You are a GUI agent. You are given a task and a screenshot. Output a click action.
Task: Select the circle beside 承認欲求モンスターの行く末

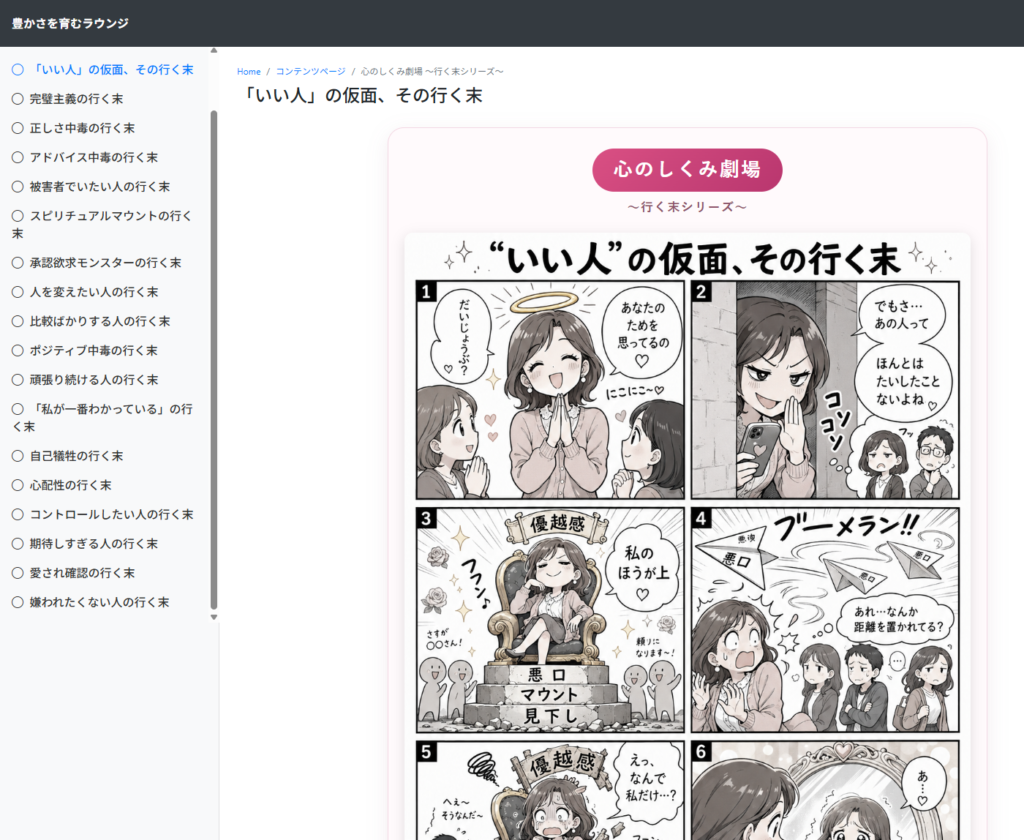(18, 263)
